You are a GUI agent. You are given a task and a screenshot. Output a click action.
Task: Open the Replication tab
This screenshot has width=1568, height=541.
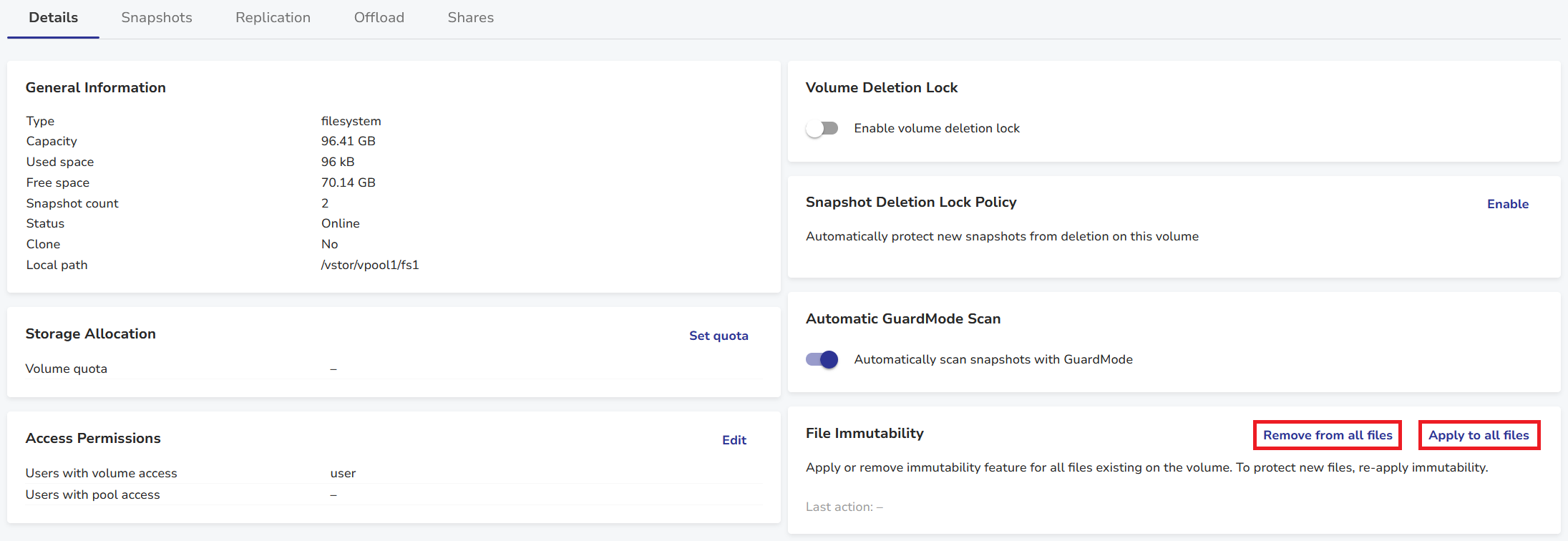point(273,18)
